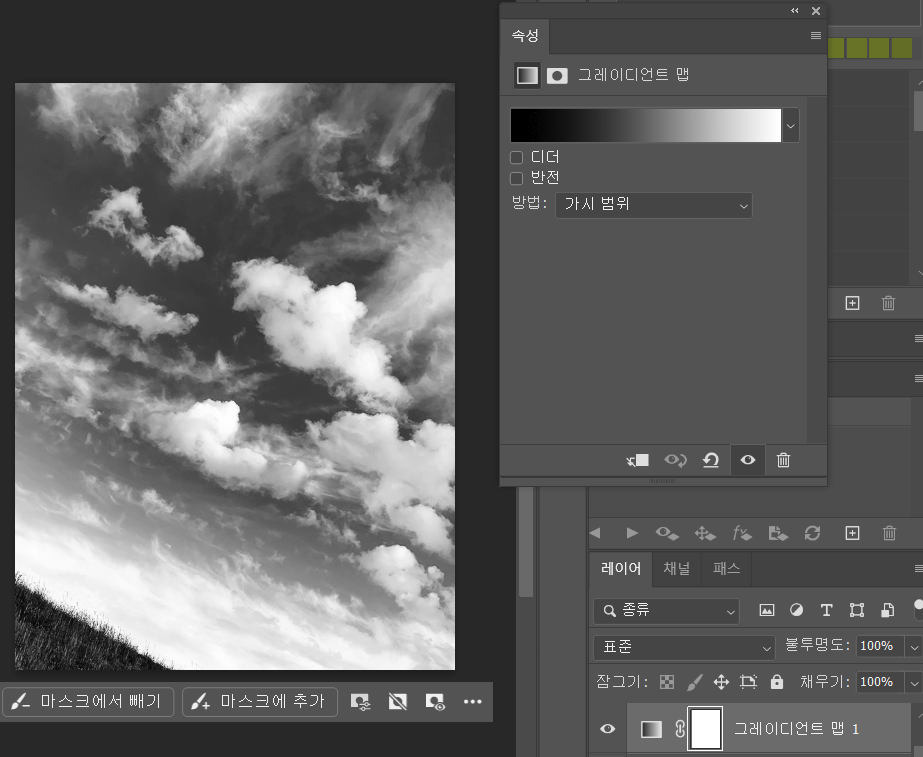Filter layers by type (T) icon
The width and height of the screenshot is (923, 757).
pyautogui.click(x=826, y=610)
